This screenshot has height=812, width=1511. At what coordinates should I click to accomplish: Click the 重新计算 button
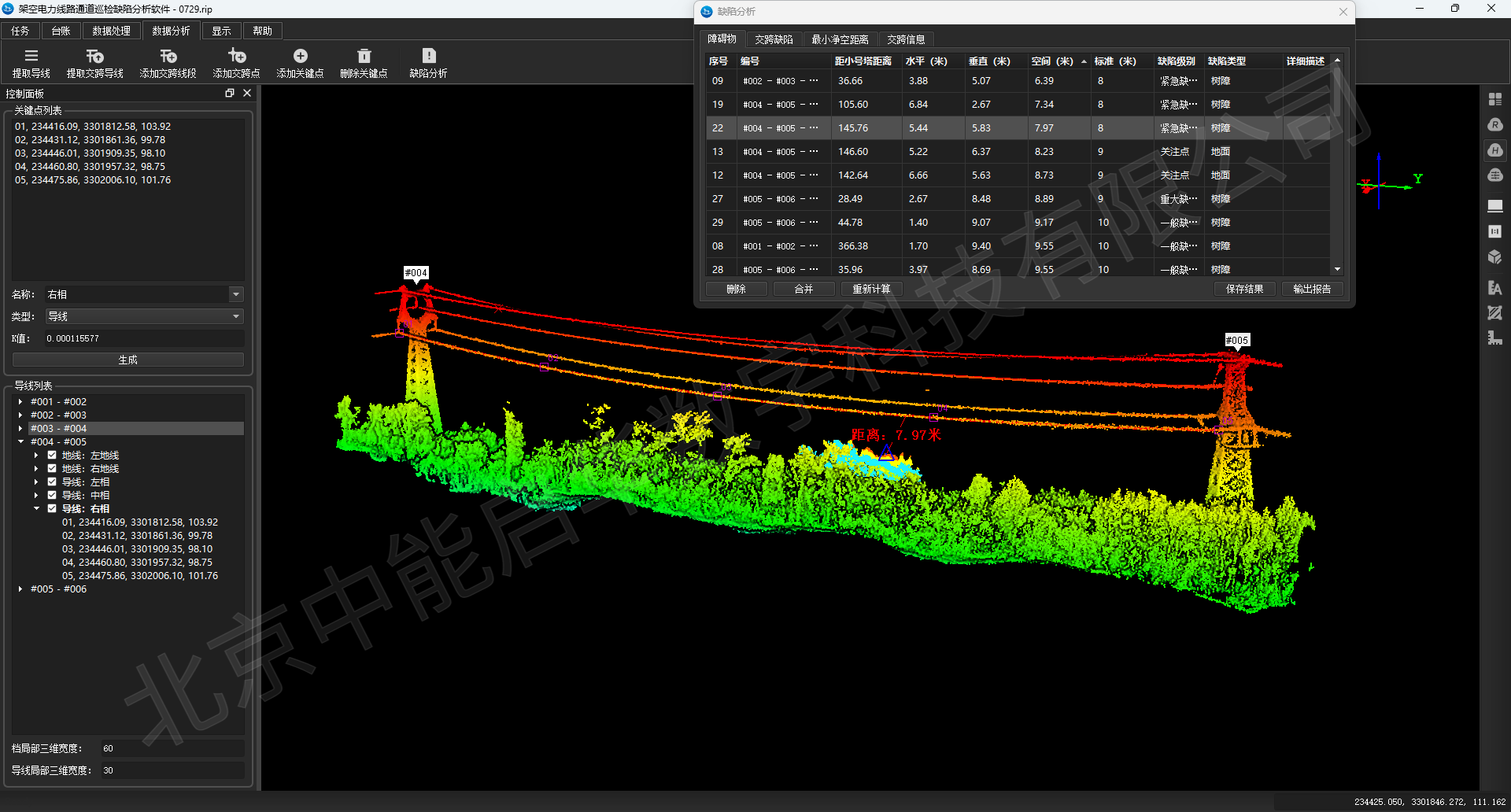(x=871, y=290)
